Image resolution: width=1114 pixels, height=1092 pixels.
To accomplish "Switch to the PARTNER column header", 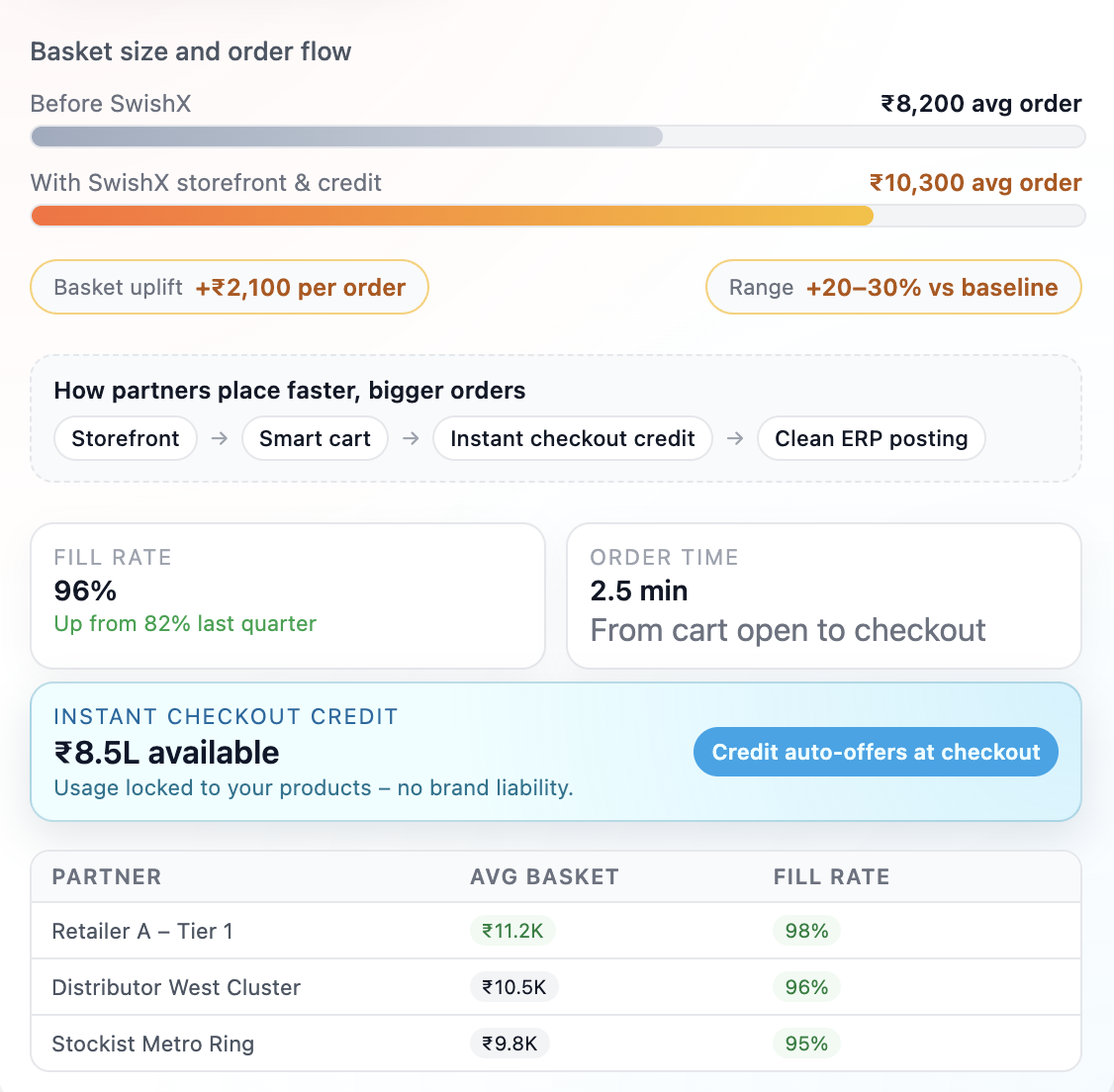I will click(107, 876).
